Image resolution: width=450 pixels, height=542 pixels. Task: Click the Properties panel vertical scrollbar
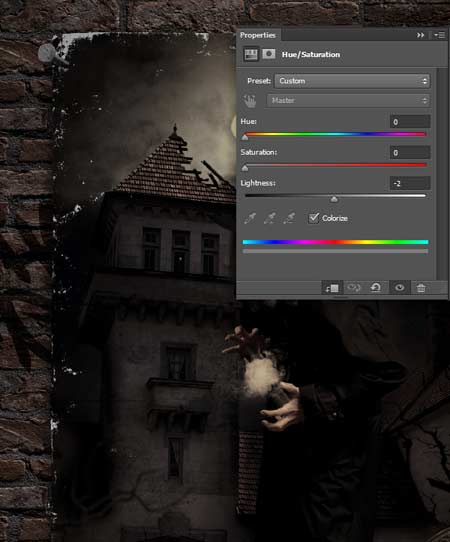[442, 174]
